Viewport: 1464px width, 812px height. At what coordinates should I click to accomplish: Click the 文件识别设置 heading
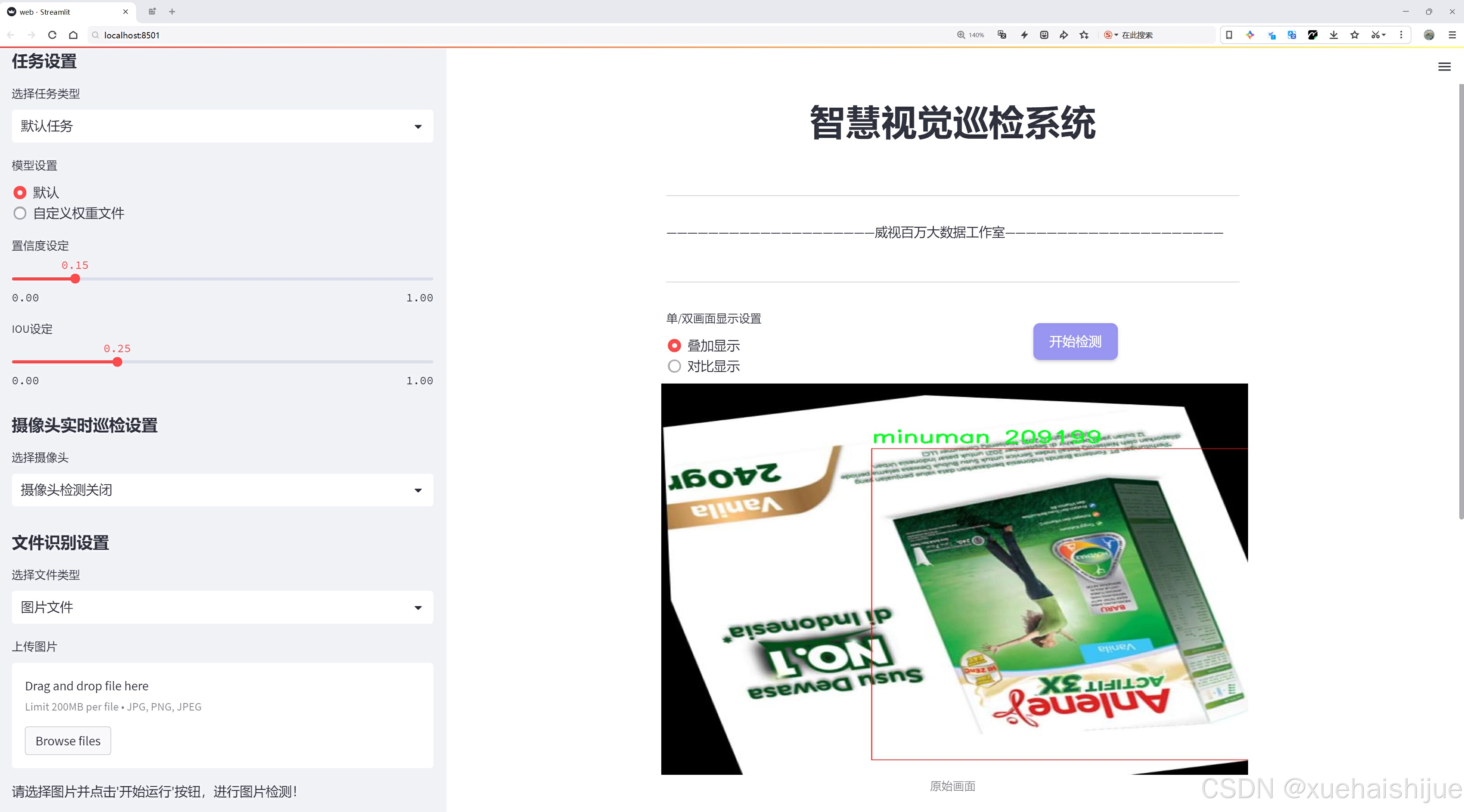tap(60, 542)
